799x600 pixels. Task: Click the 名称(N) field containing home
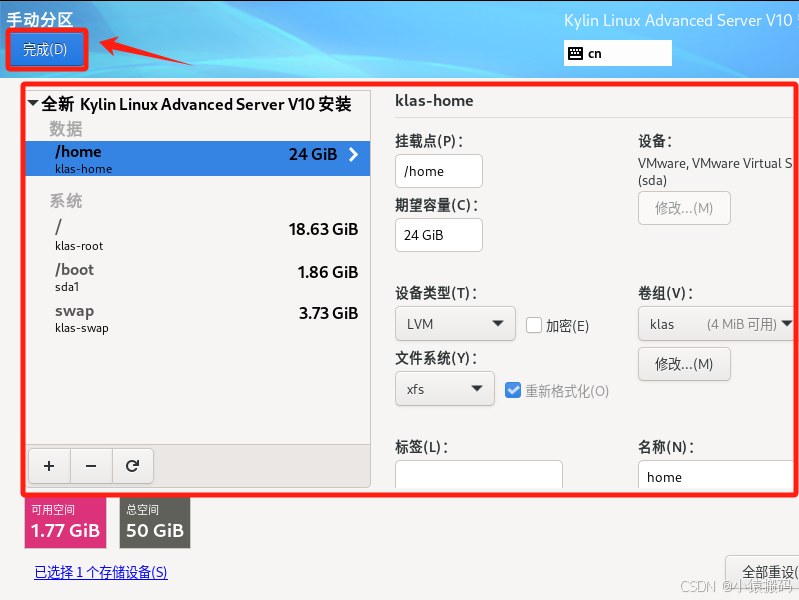[x=718, y=475]
